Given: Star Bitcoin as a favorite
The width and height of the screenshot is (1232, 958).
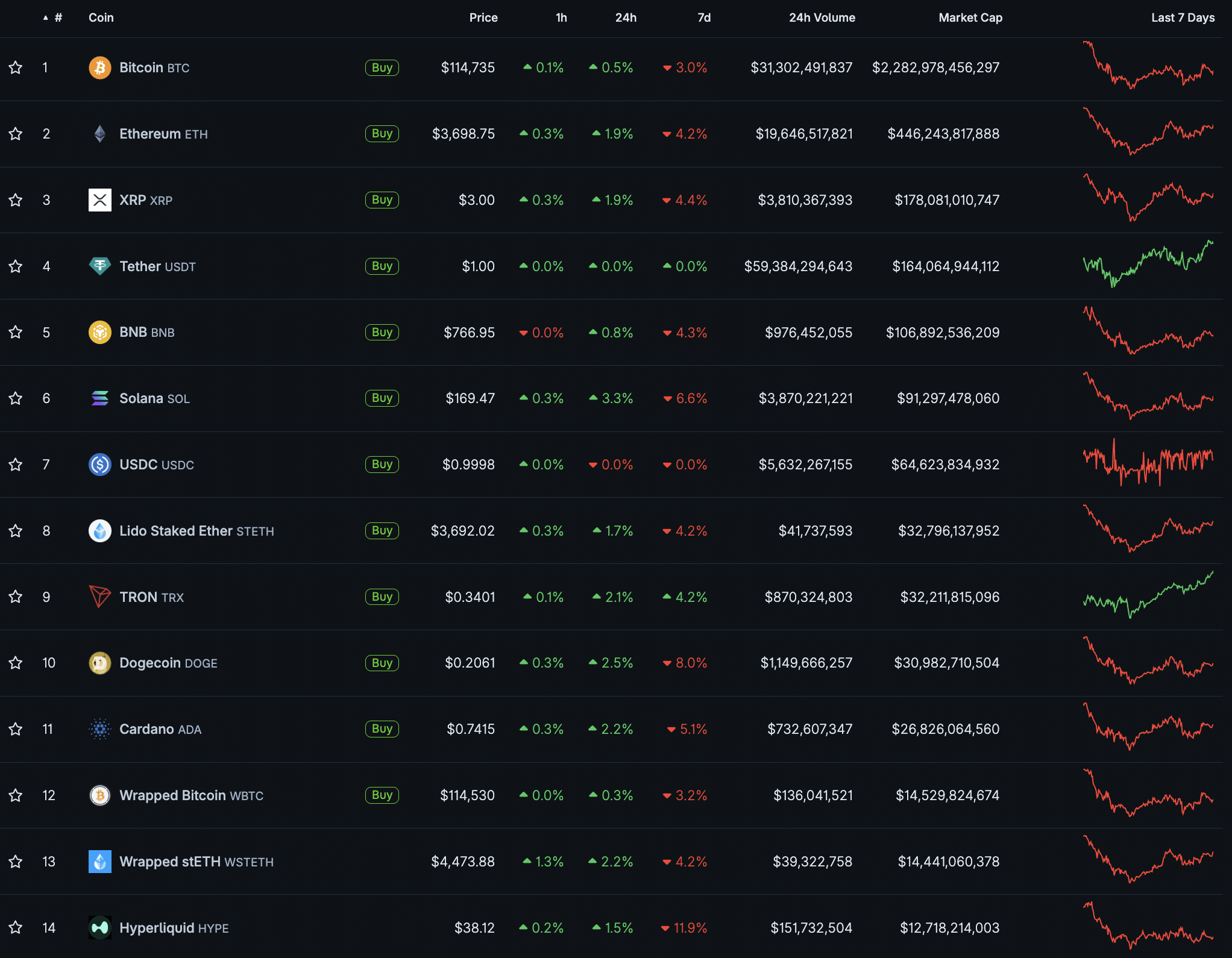Looking at the screenshot, I should click(16, 67).
